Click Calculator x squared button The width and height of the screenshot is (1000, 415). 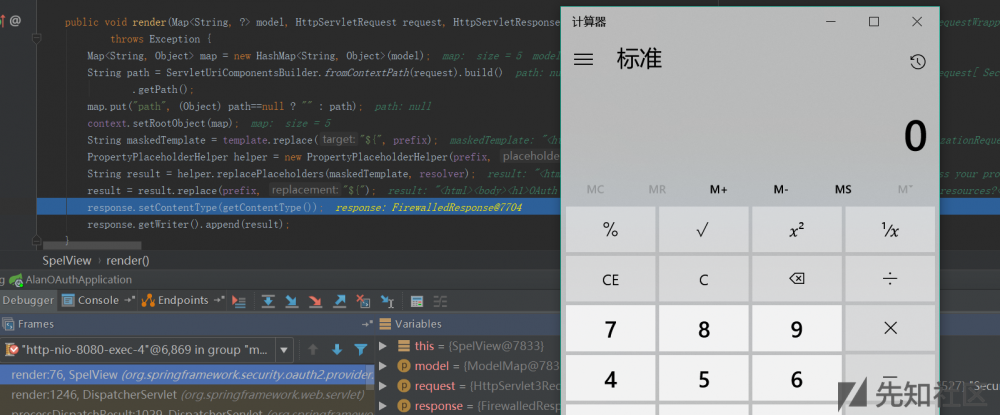click(x=797, y=230)
